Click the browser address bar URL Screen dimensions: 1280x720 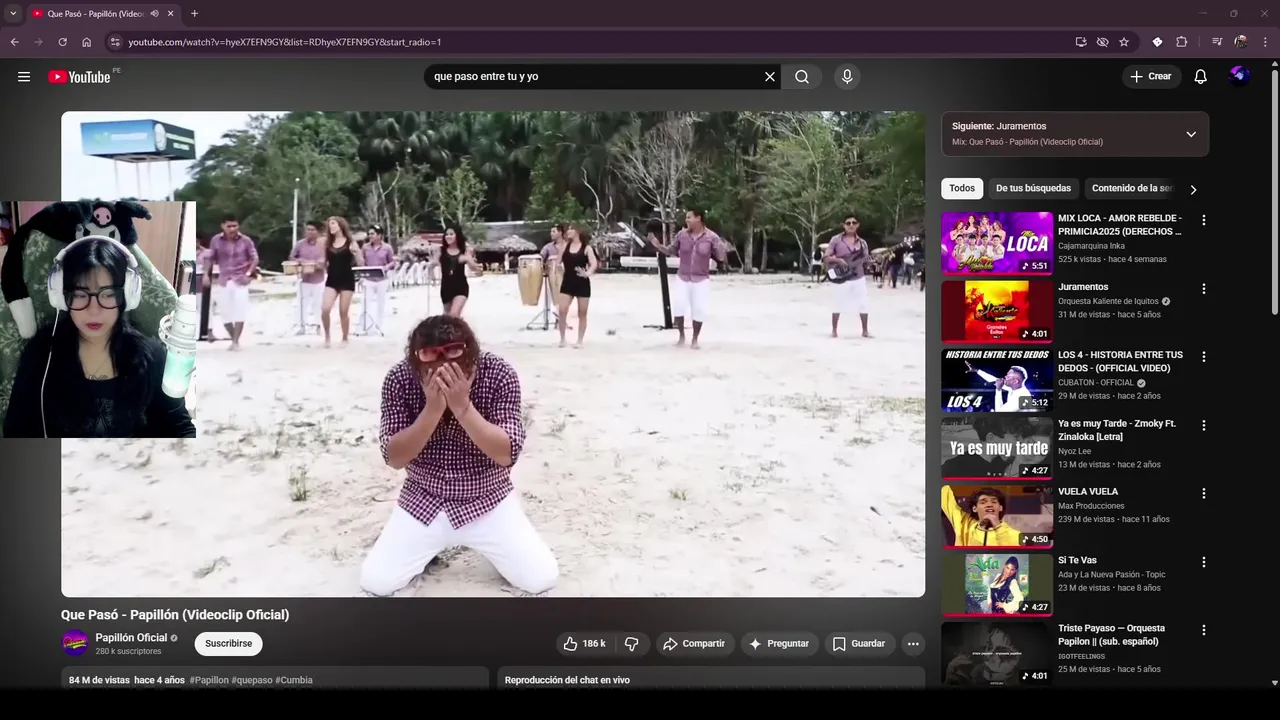(285, 42)
